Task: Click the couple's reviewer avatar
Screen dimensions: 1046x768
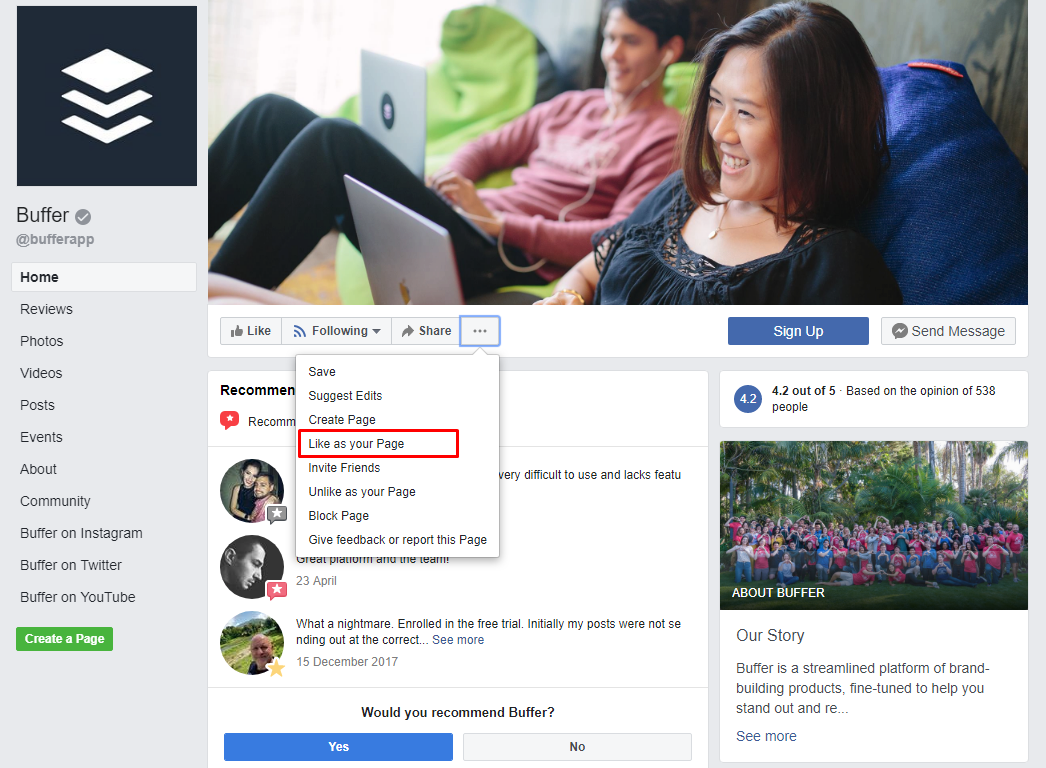Action: pyautogui.click(x=252, y=490)
